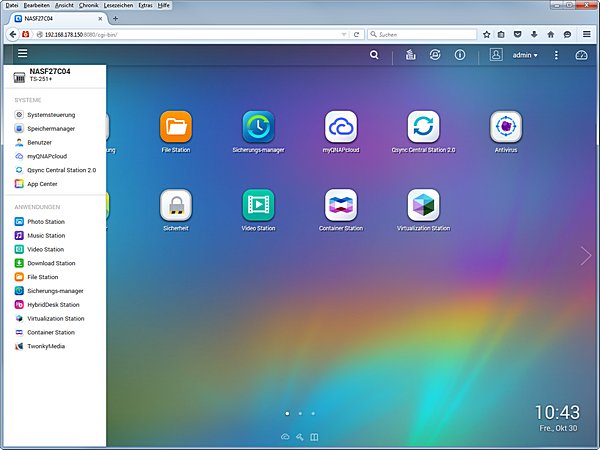Open Sicherungs-manager in side menu
This screenshot has height=450, width=600.
pyautogui.click(x=49, y=291)
